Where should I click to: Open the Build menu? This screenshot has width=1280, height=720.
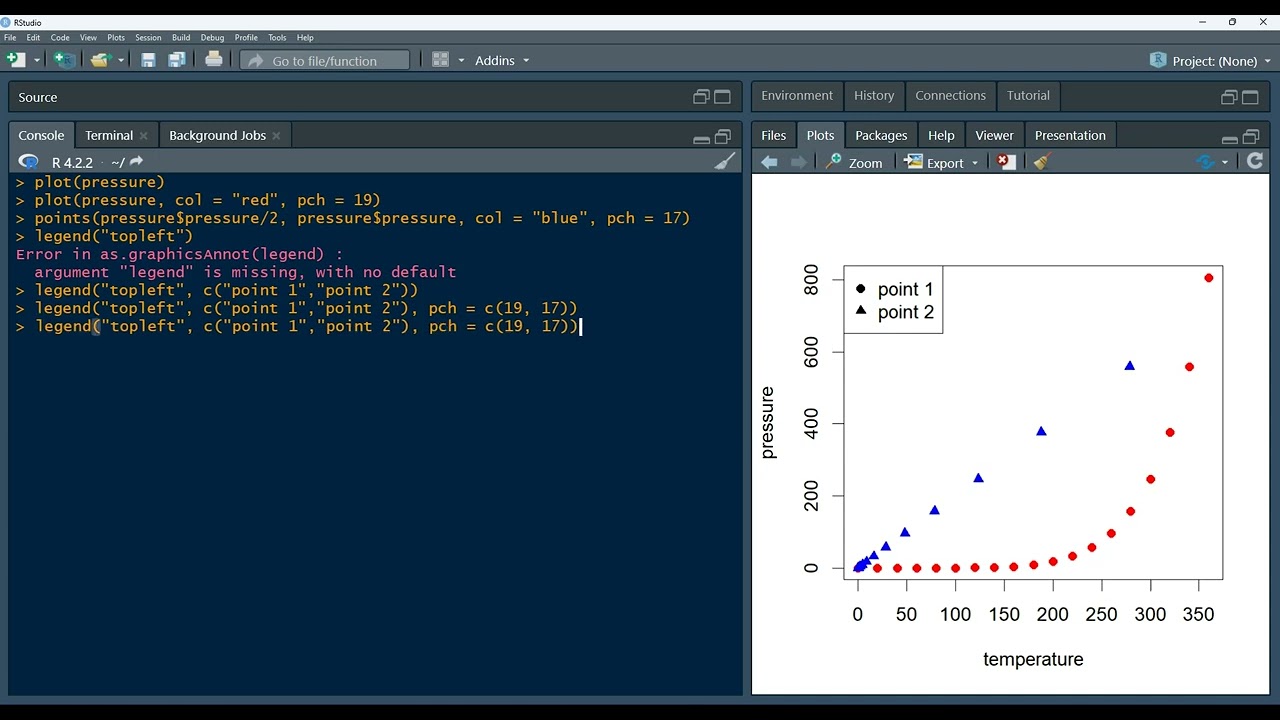tap(181, 38)
